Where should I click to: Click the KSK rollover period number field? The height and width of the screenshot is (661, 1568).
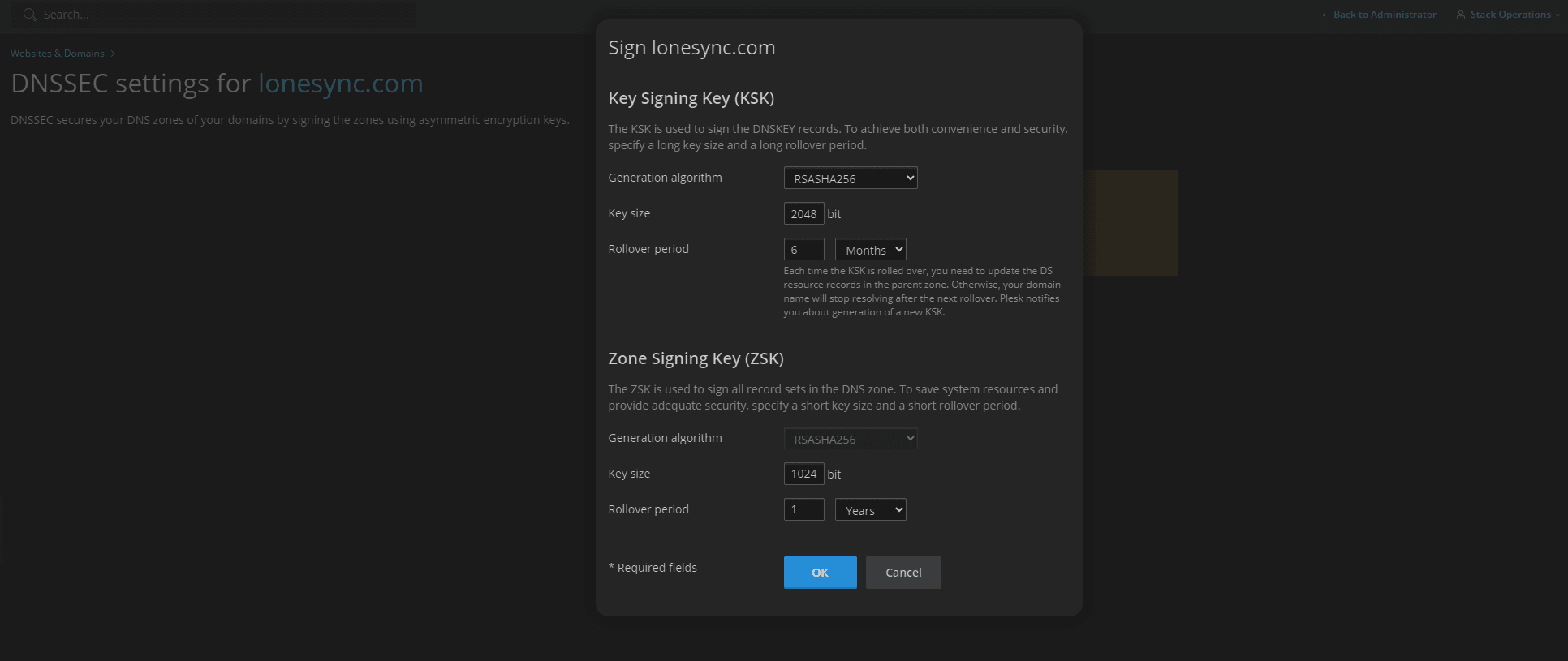coord(803,250)
